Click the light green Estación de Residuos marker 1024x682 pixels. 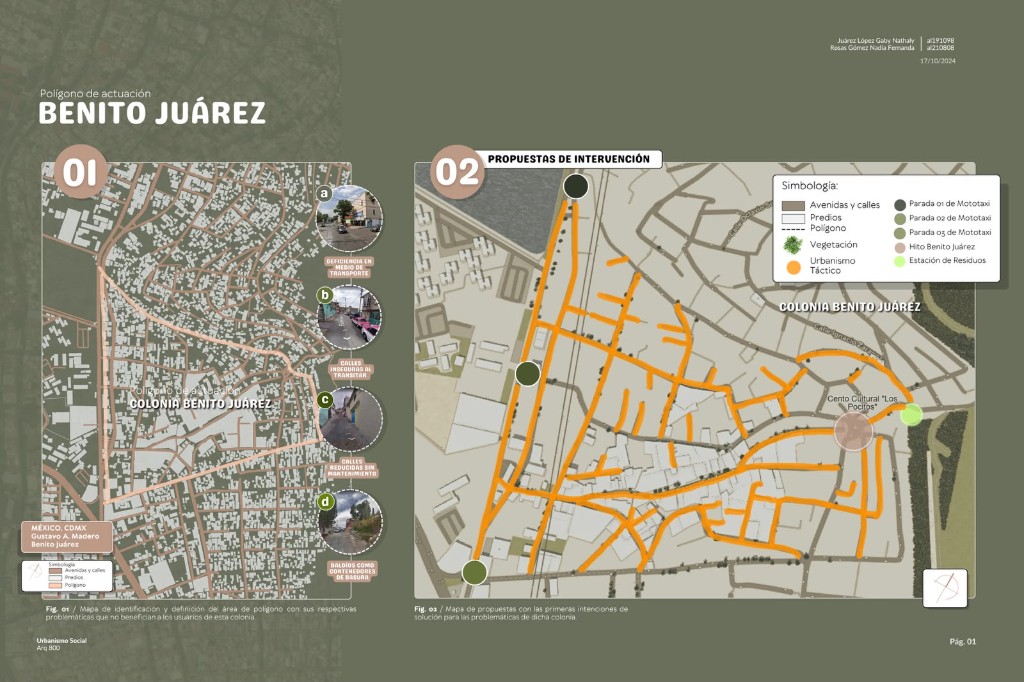coord(911,414)
